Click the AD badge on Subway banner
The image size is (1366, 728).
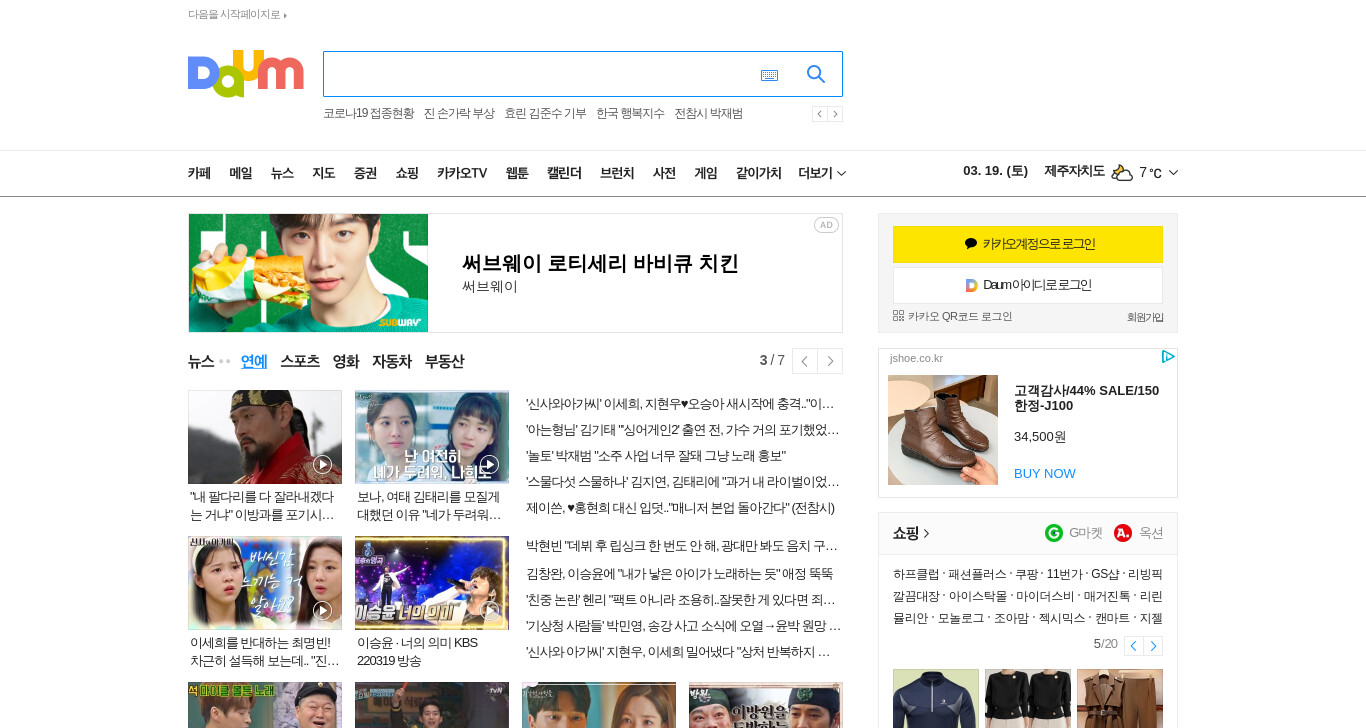826,225
